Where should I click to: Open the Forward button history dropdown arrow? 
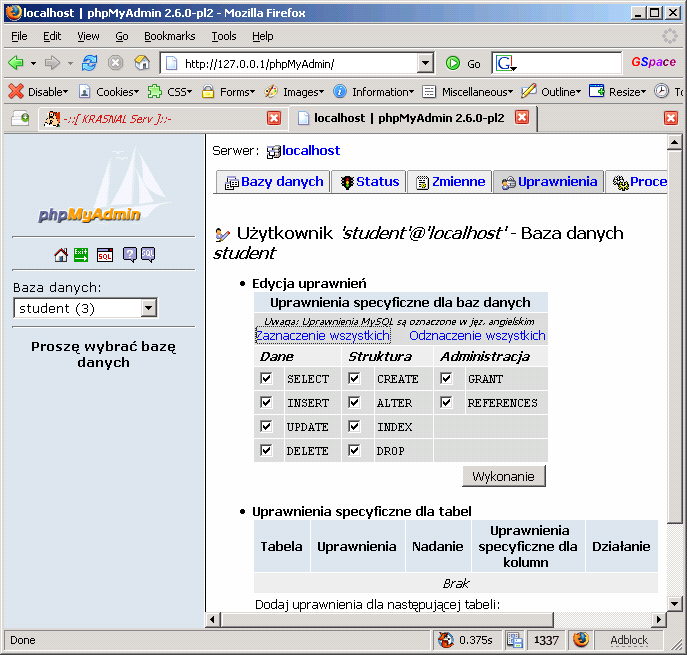70,64
